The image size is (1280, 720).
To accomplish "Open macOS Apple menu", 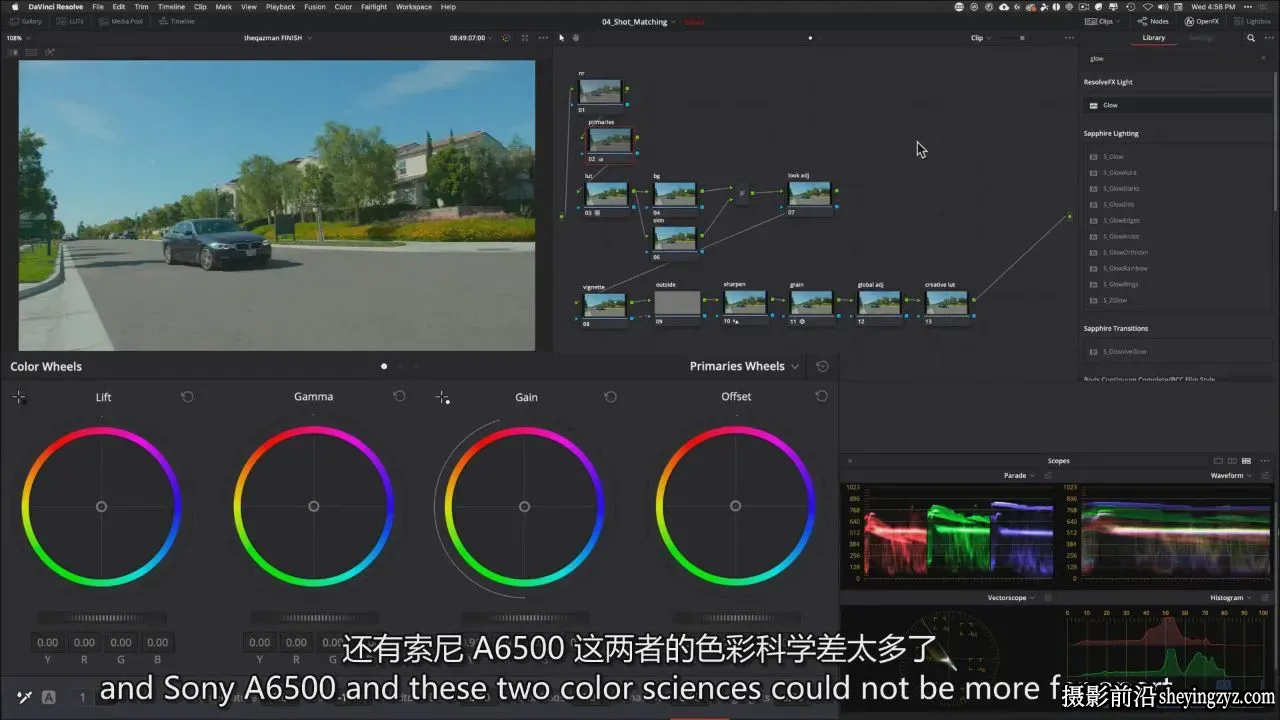I will coord(14,7).
